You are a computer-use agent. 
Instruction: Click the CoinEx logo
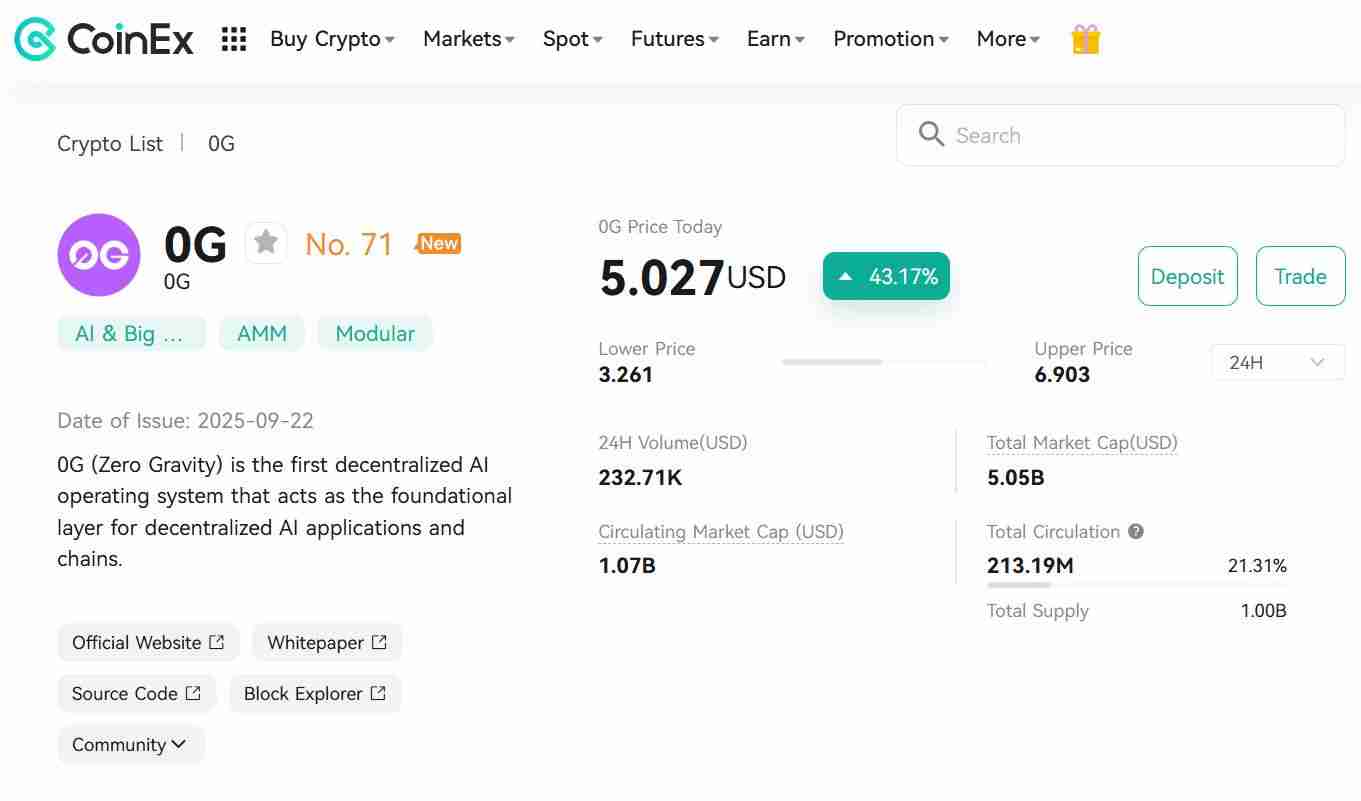coord(104,39)
